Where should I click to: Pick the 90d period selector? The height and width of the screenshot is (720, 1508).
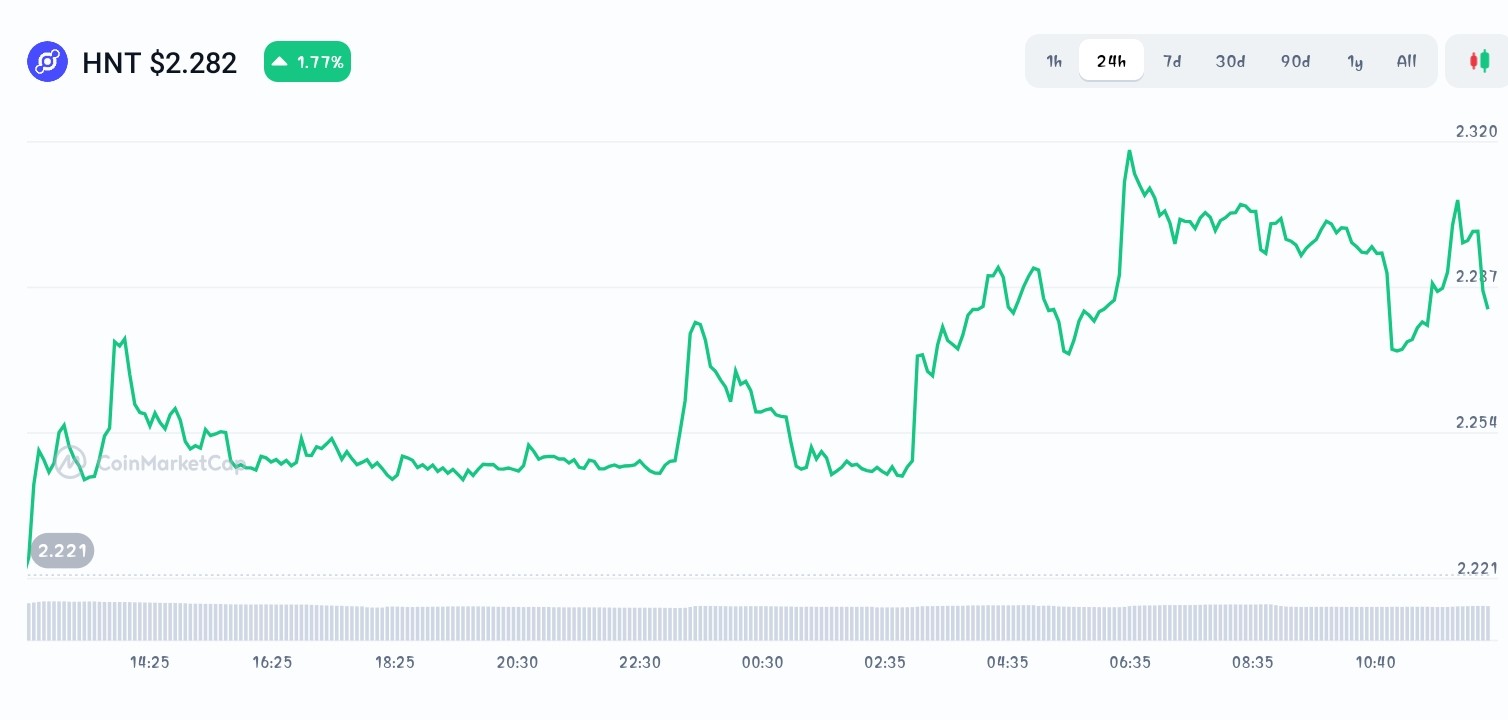pos(1295,61)
